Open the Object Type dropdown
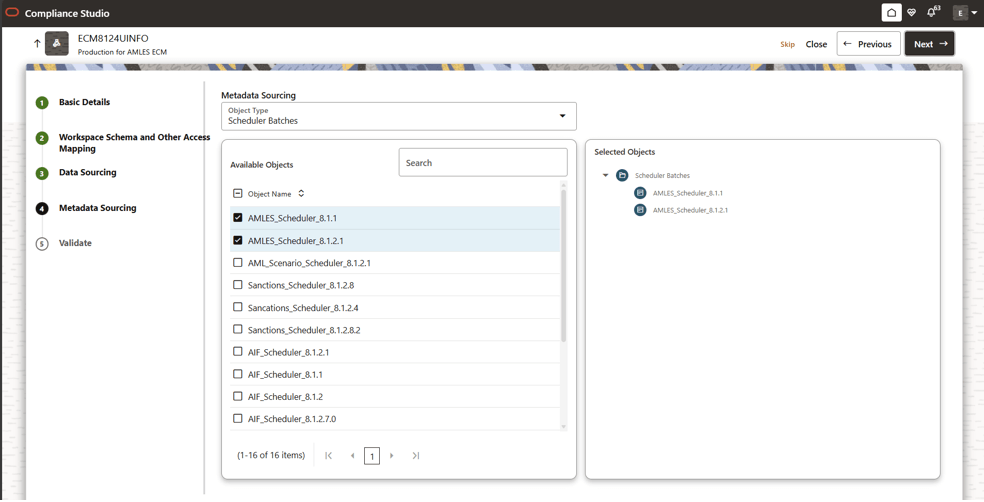The image size is (984, 502). click(398, 116)
